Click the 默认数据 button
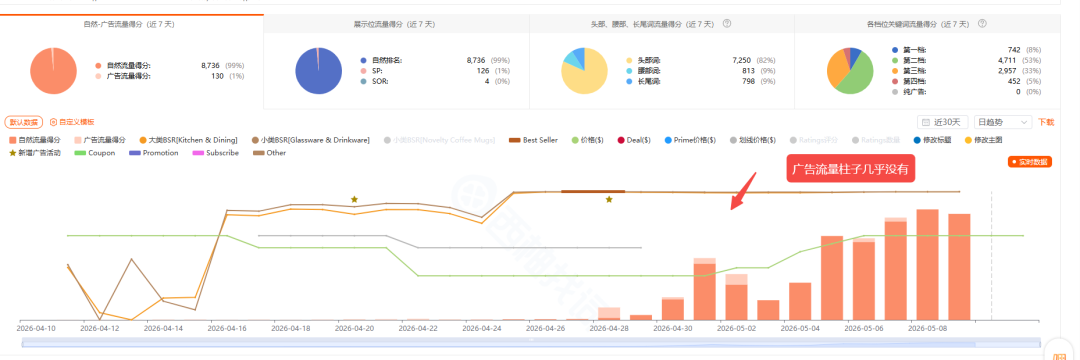 pos(24,122)
